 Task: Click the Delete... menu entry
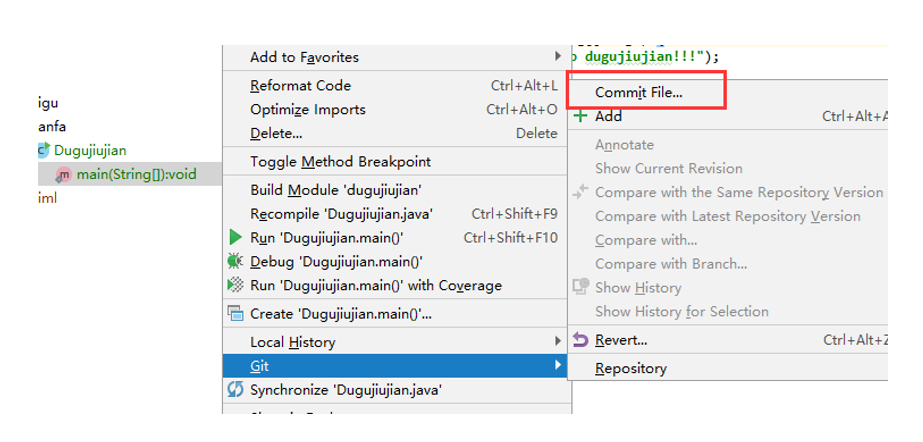click(x=276, y=134)
